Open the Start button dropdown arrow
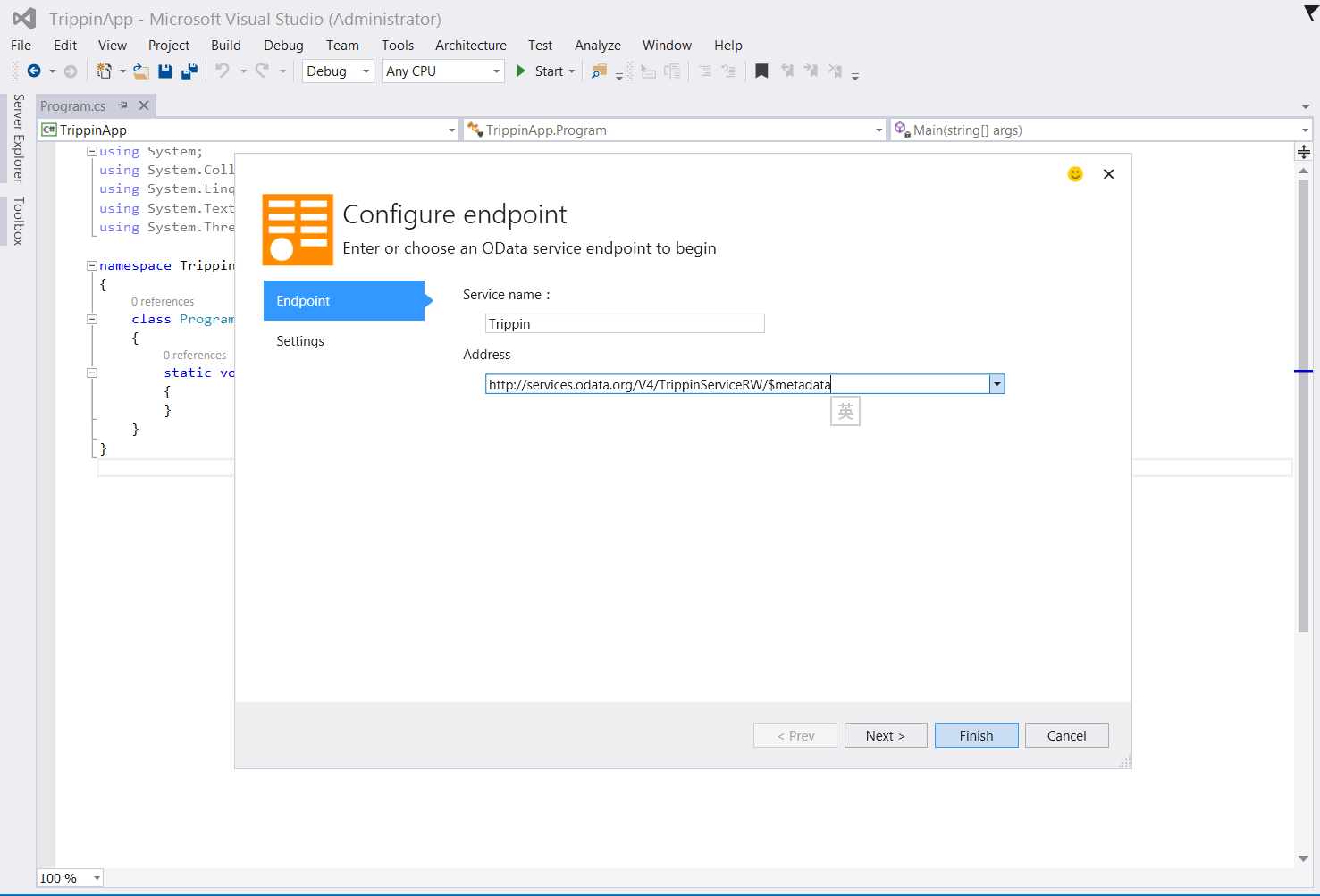The width and height of the screenshot is (1320, 896). pyautogui.click(x=572, y=71)
